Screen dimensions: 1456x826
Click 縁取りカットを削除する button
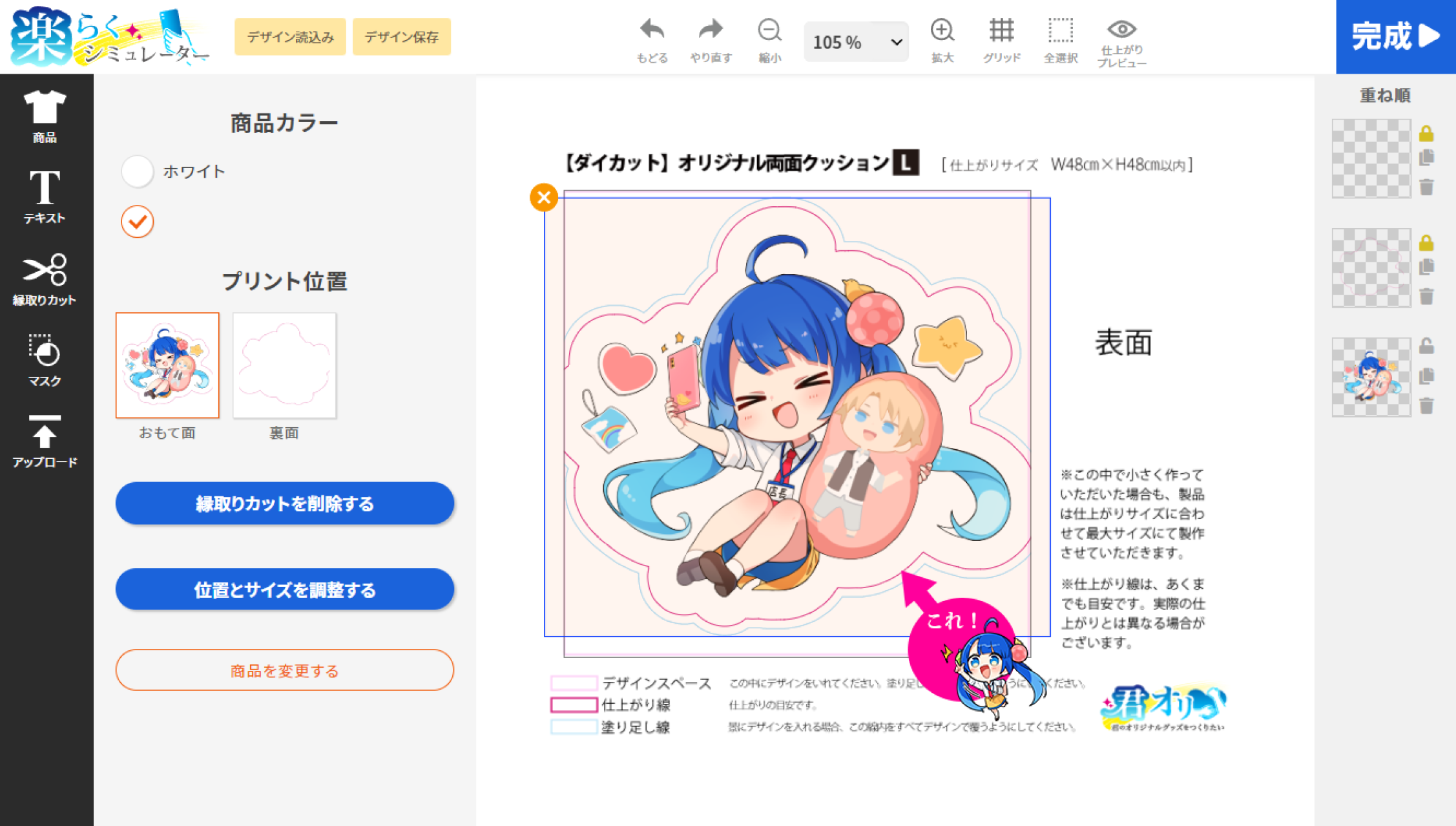click(x=284, y=503)
